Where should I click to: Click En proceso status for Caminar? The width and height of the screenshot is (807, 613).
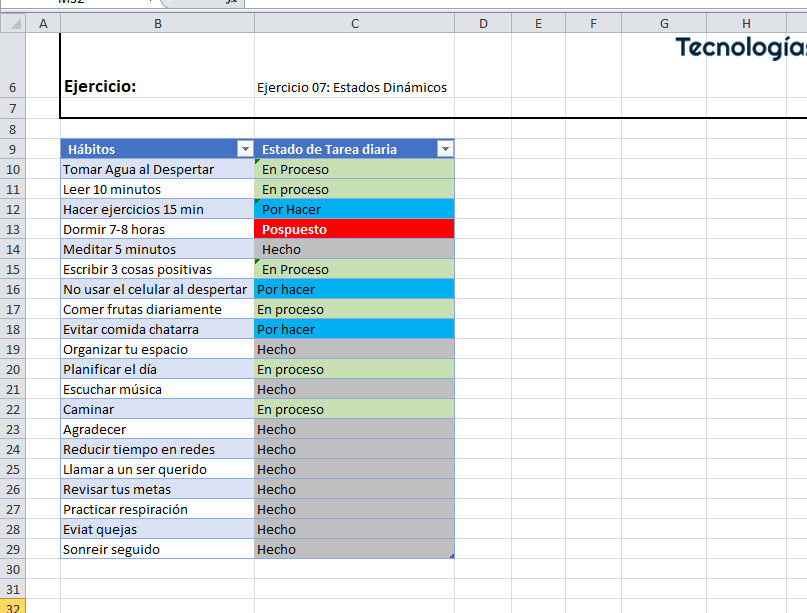click(354, 409)
